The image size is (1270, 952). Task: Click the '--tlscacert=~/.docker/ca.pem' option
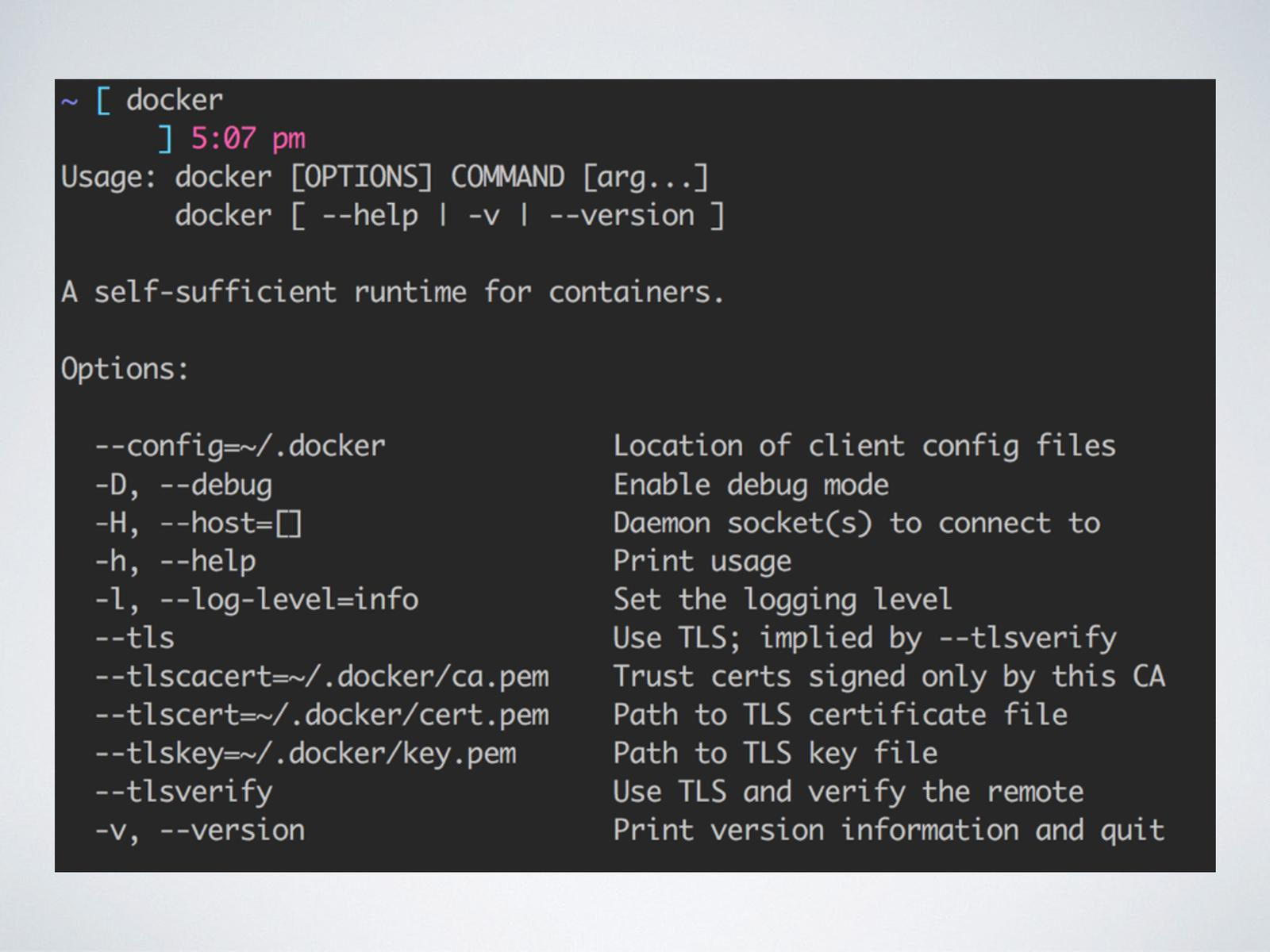point(322,677)
